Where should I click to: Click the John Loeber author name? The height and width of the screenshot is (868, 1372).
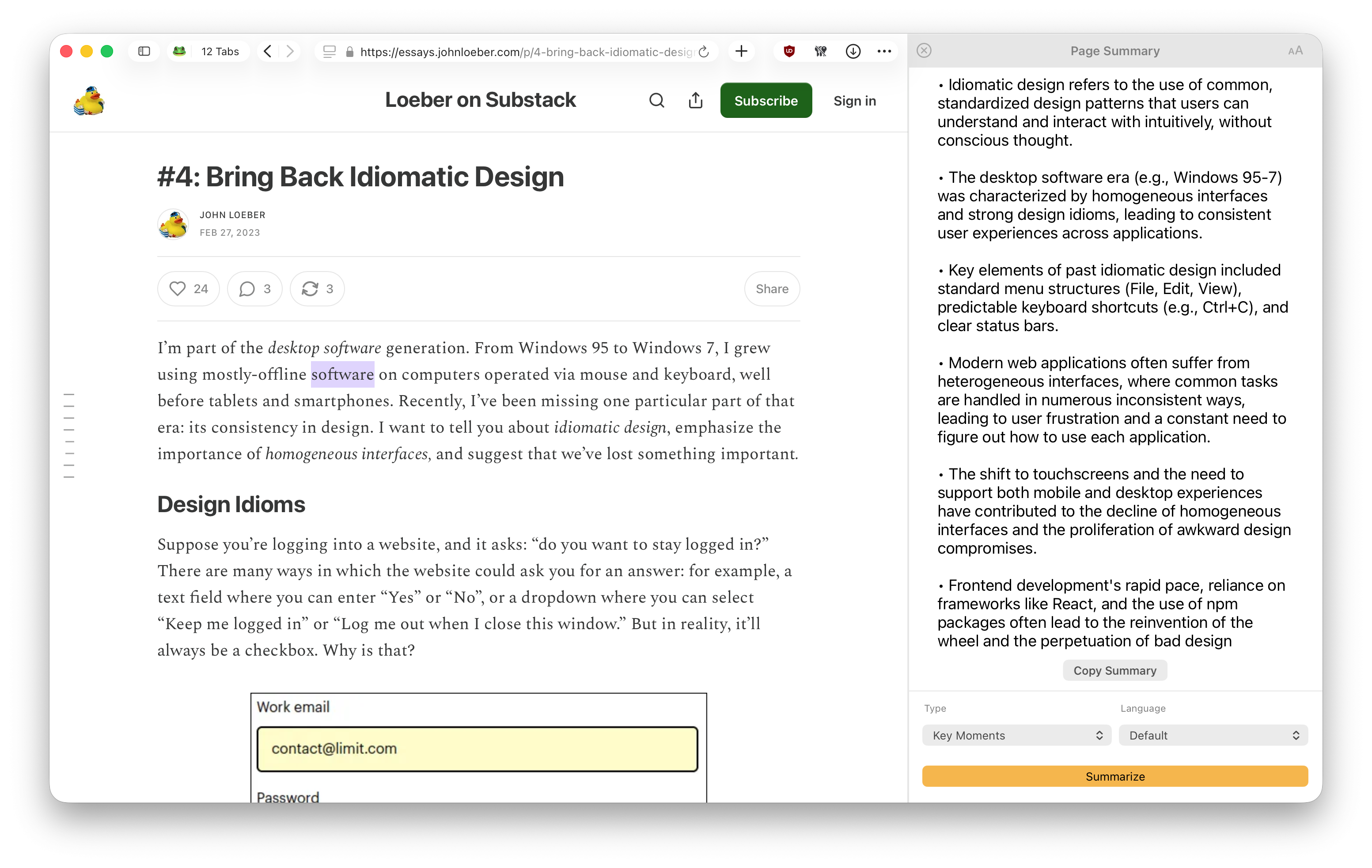click(232, 215)
